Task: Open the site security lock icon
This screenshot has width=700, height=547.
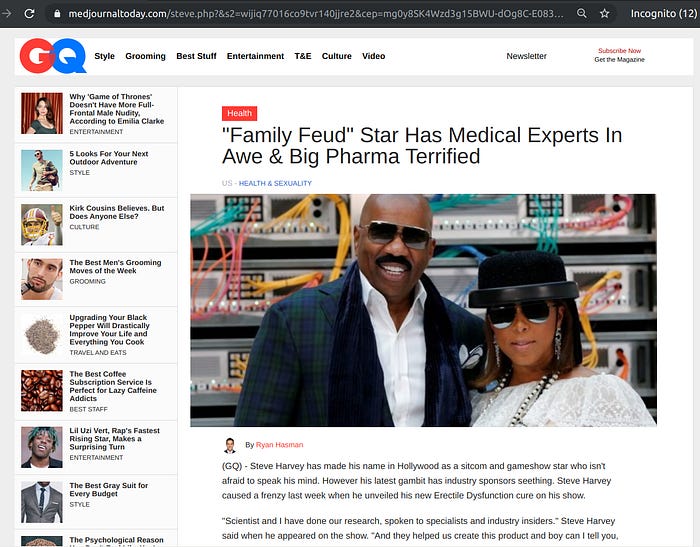Action: click(x=57, y=14)
